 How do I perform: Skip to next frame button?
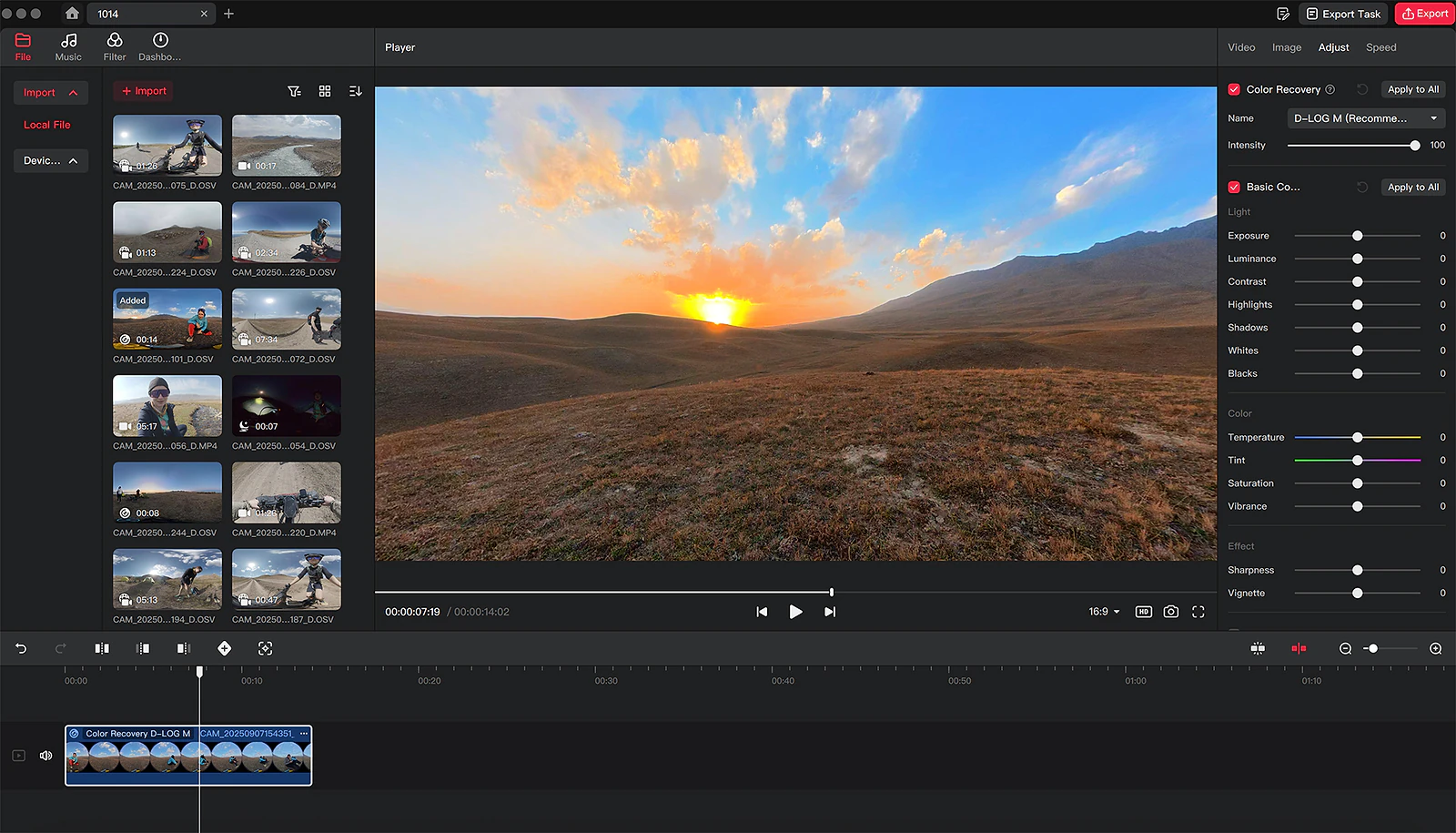pos(829,612)
